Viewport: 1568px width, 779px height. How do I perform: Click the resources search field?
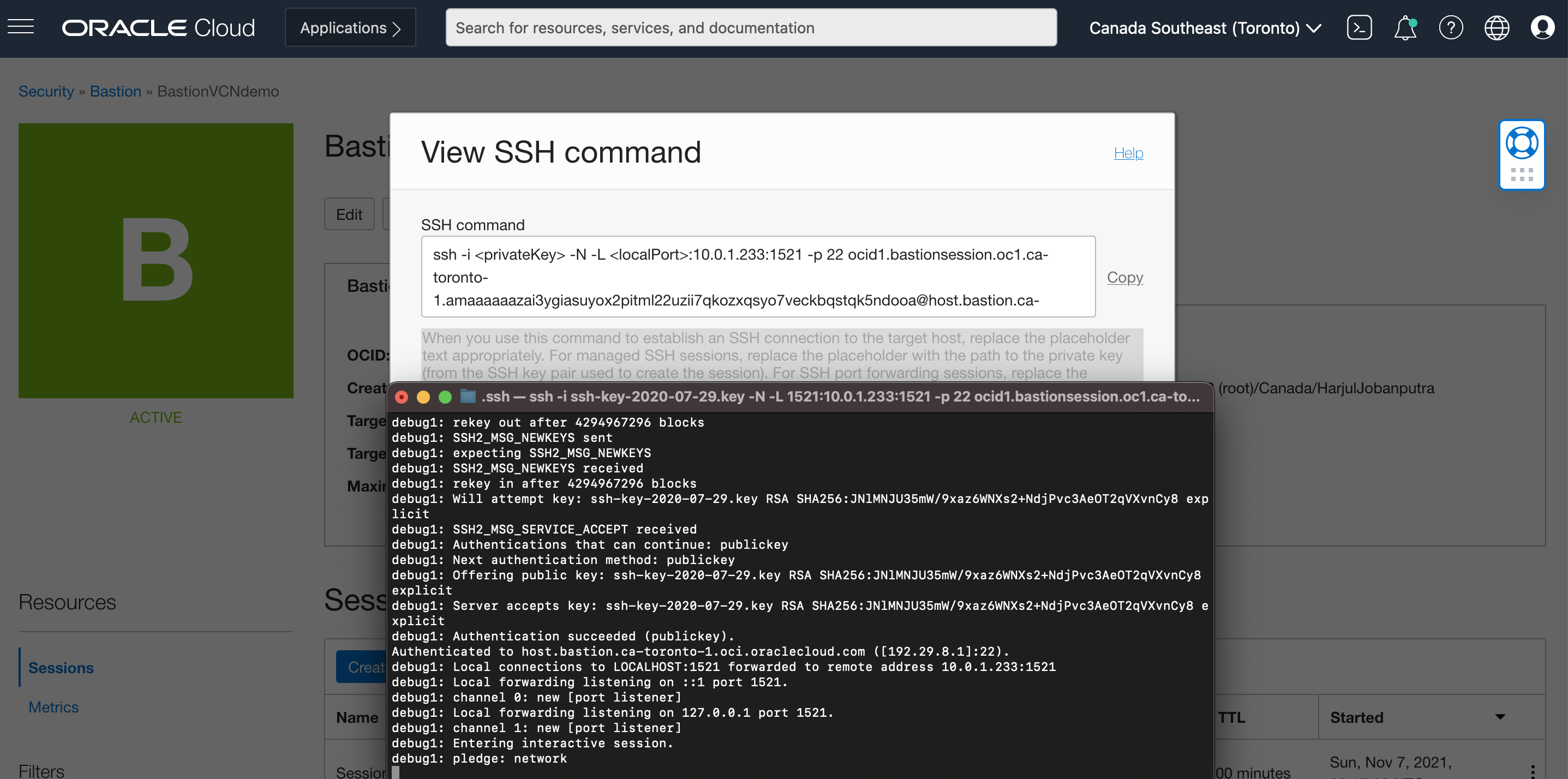(751, 27)
